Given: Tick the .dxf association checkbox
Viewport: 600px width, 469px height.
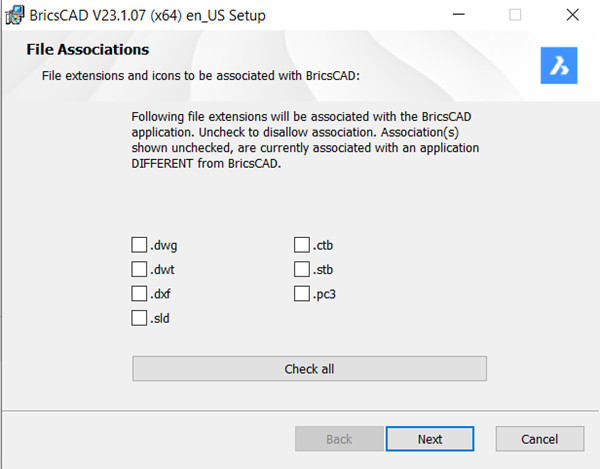Looking at the screenshot, I should tap(139, 294).
